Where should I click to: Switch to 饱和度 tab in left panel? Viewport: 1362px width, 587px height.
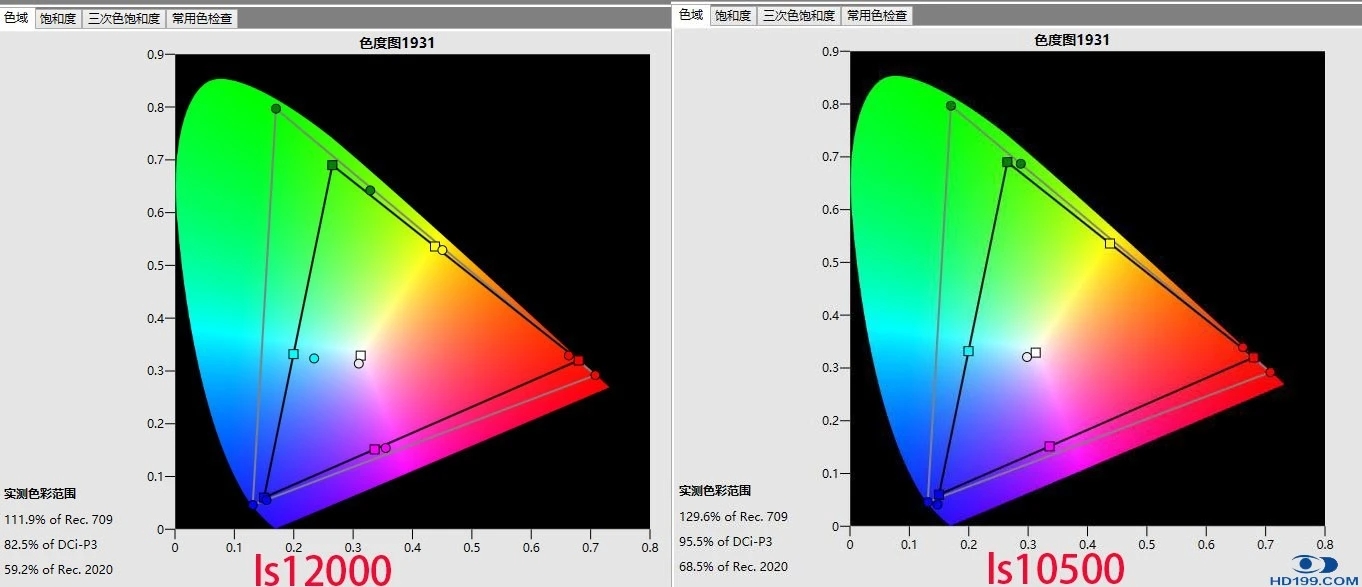(x=58, y=18)
